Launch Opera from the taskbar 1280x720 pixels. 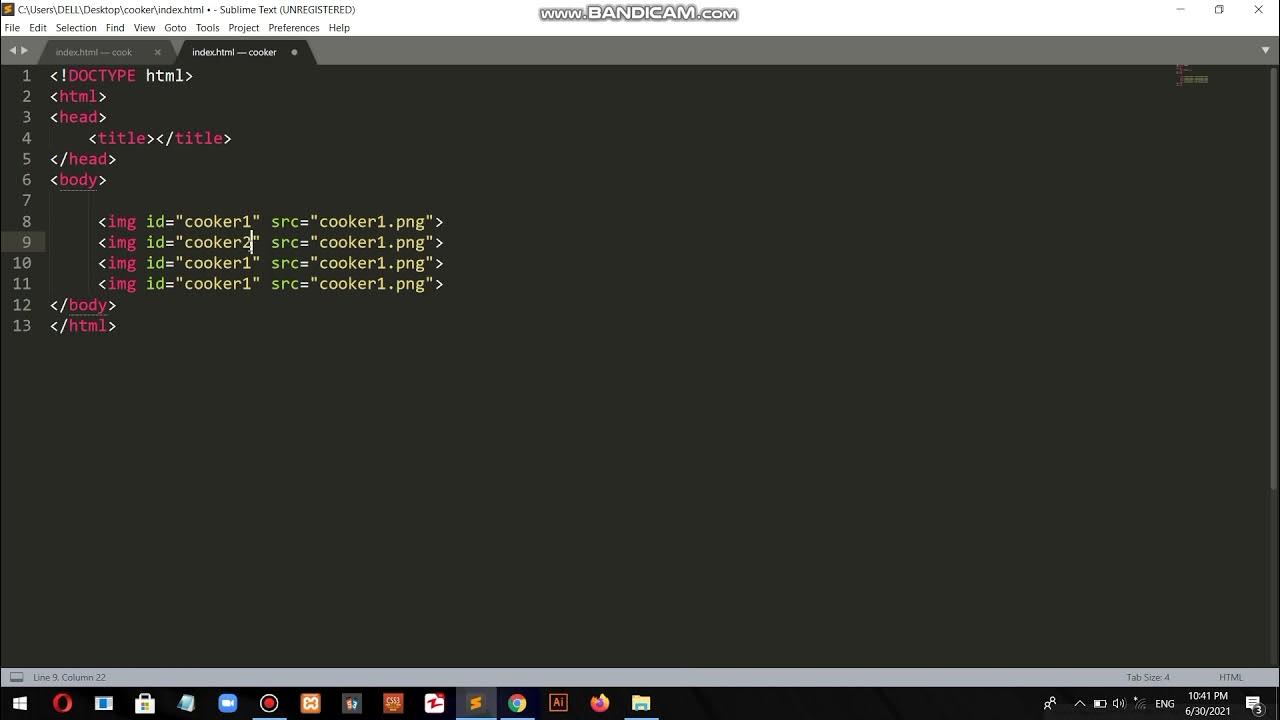62,703
